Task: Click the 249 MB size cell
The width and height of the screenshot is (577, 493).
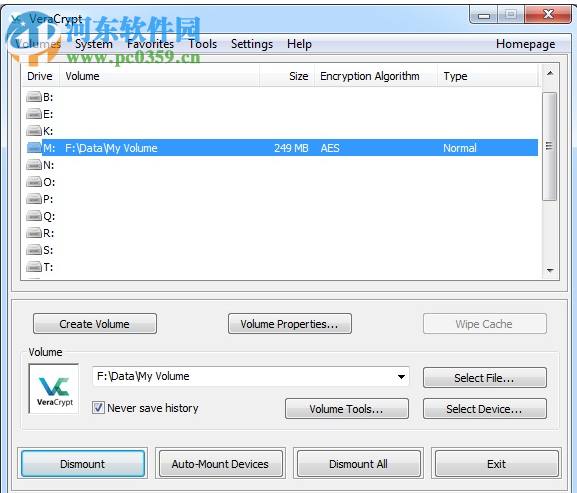Action: [291, 148]
